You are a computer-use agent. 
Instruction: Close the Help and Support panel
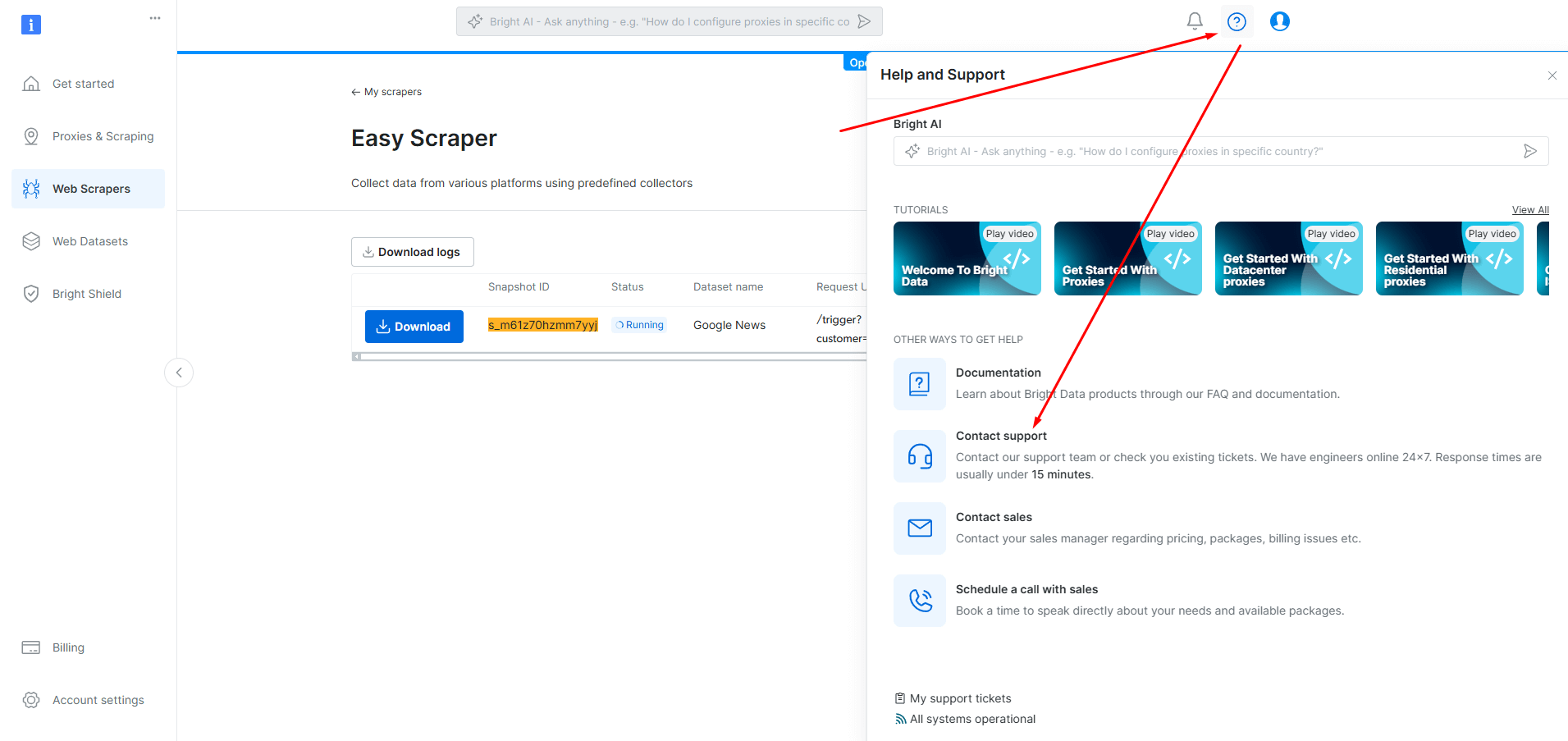(1552, 75)
